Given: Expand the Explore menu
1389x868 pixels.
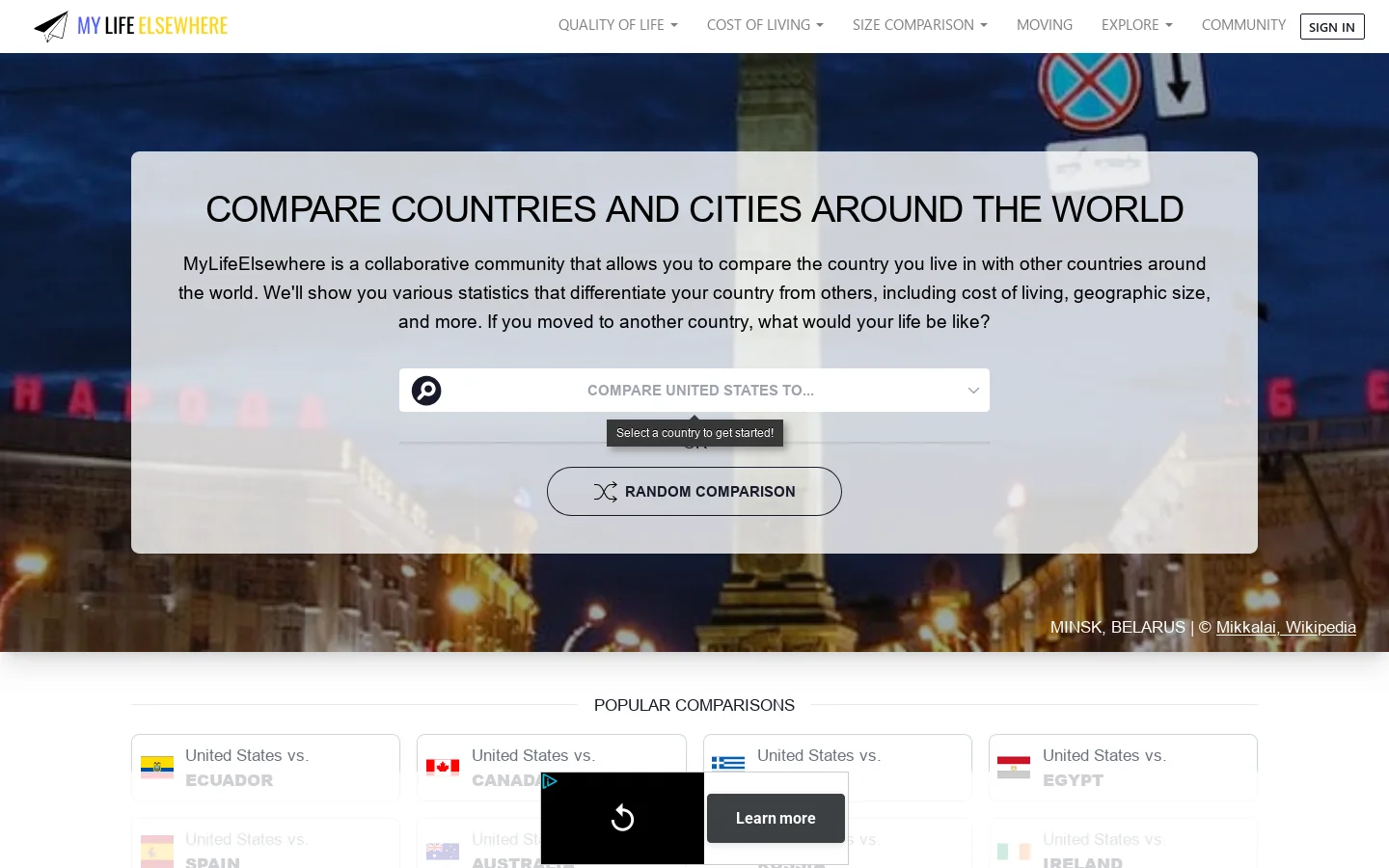Looking at the screenshot, I should (x=1137, y=25).
